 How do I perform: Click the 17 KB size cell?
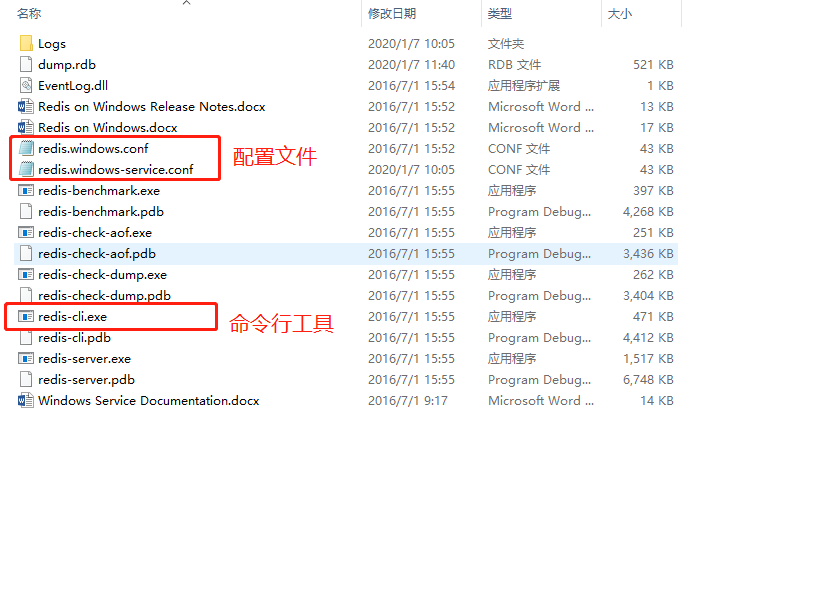[657, 127]
